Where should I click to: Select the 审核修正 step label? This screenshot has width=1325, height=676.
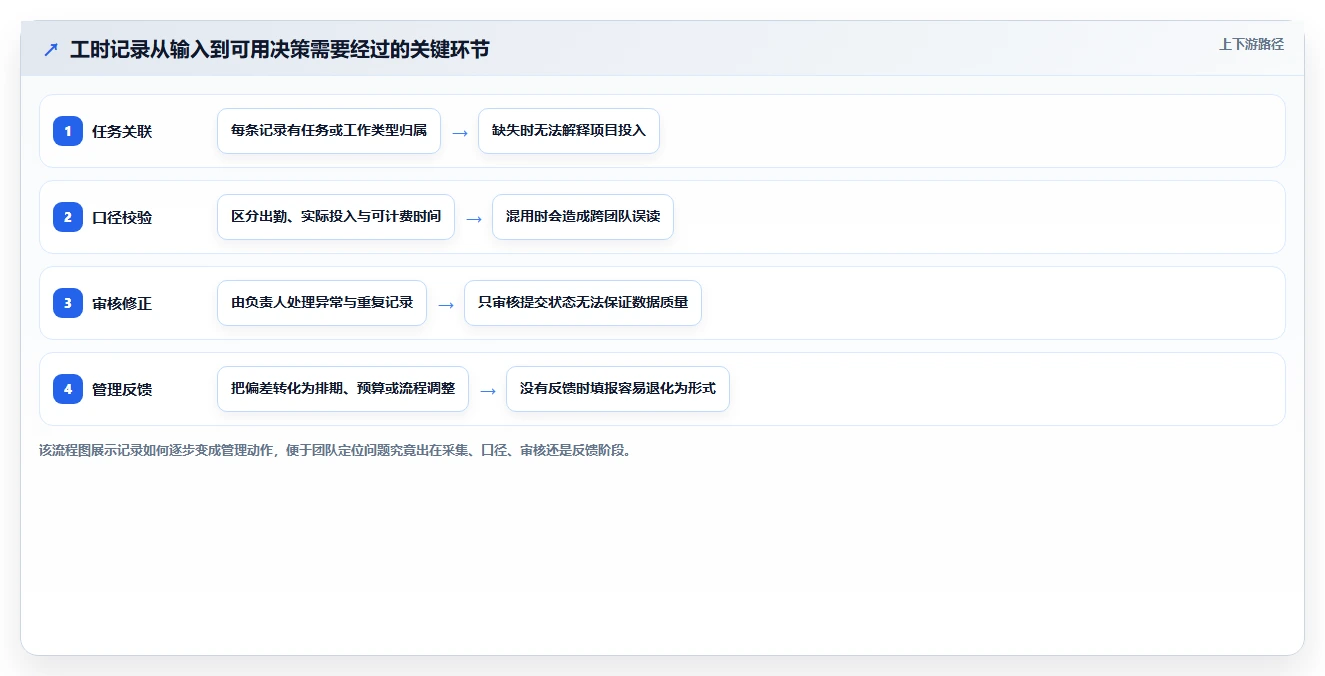(122, 303)
